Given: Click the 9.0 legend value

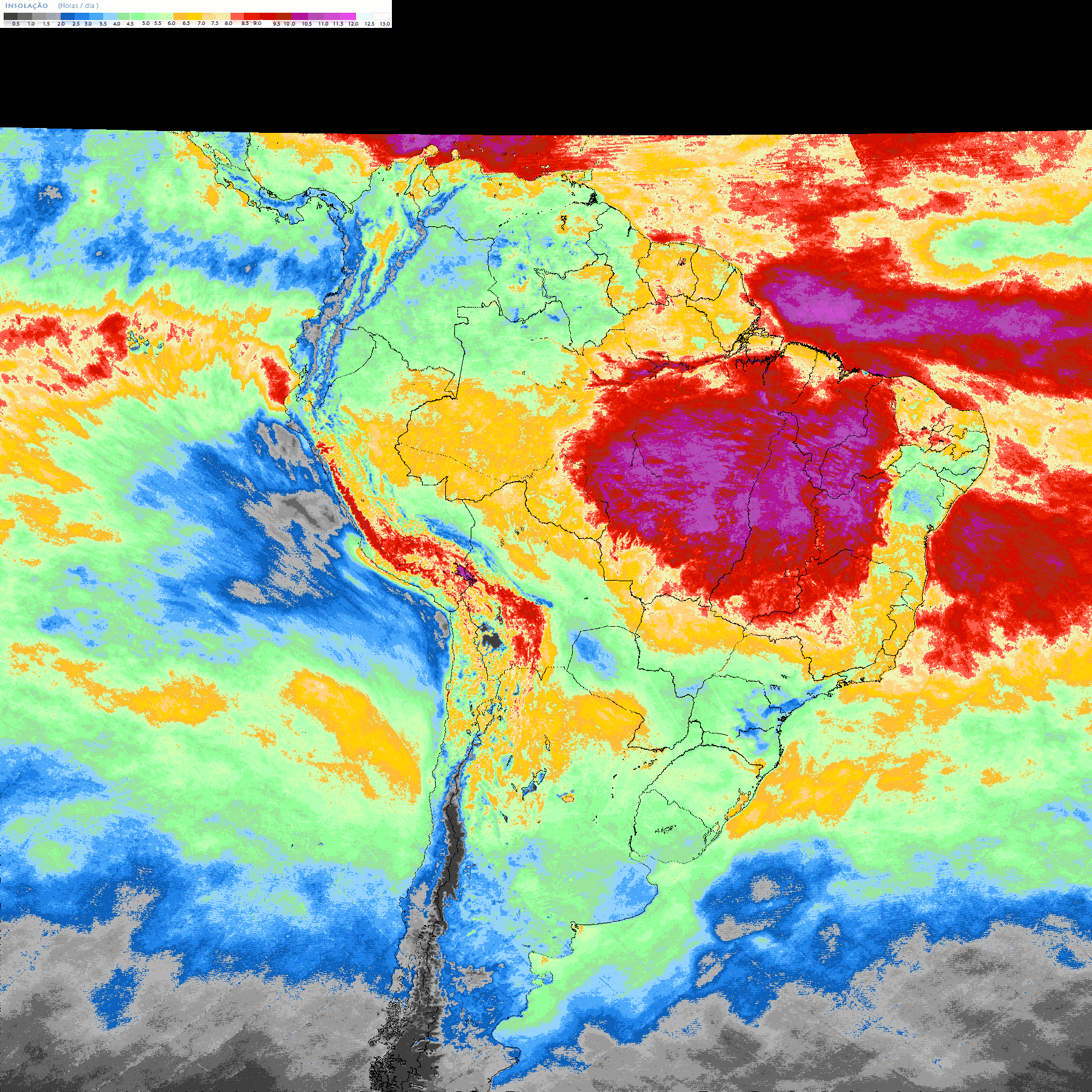Looking at the screenshot, I should click(257, 23).
